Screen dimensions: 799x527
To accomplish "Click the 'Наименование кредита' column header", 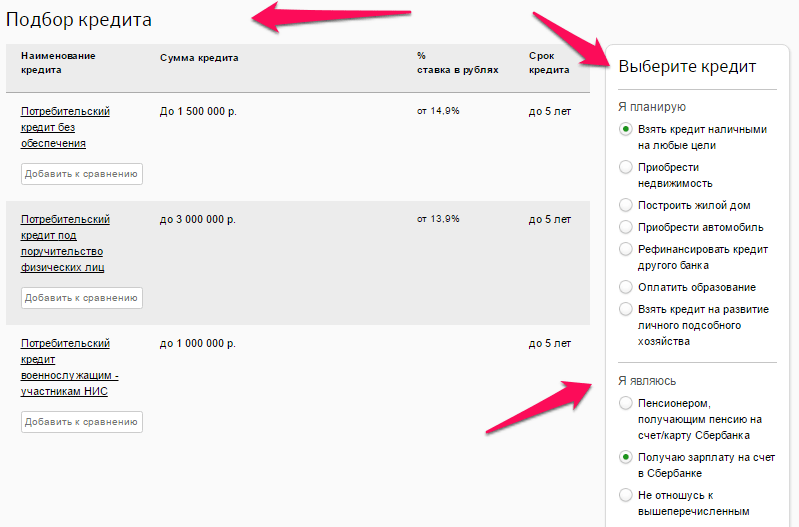I will pos(58,63).
